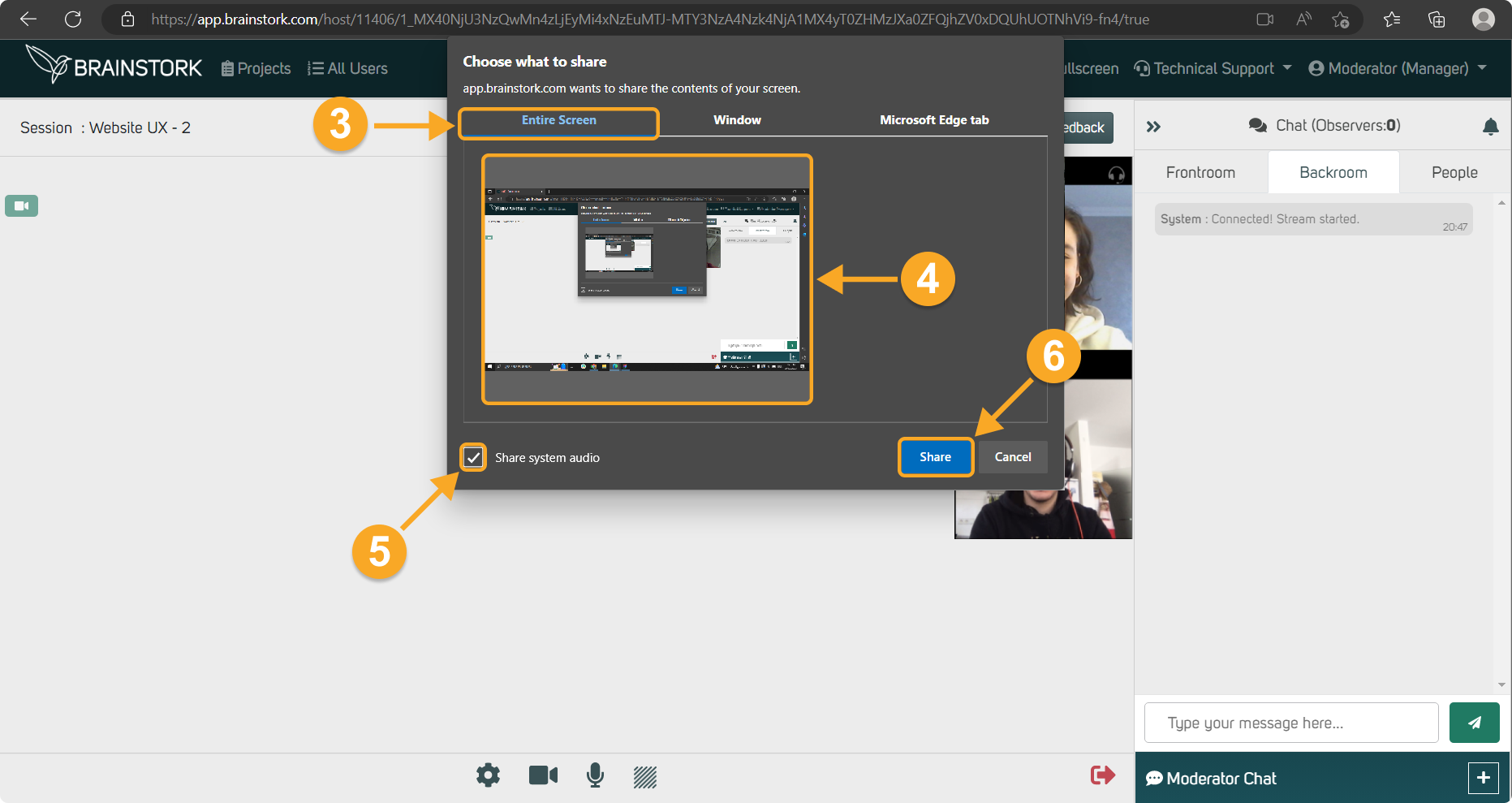Click the green video camera badge

click(22, 206)
